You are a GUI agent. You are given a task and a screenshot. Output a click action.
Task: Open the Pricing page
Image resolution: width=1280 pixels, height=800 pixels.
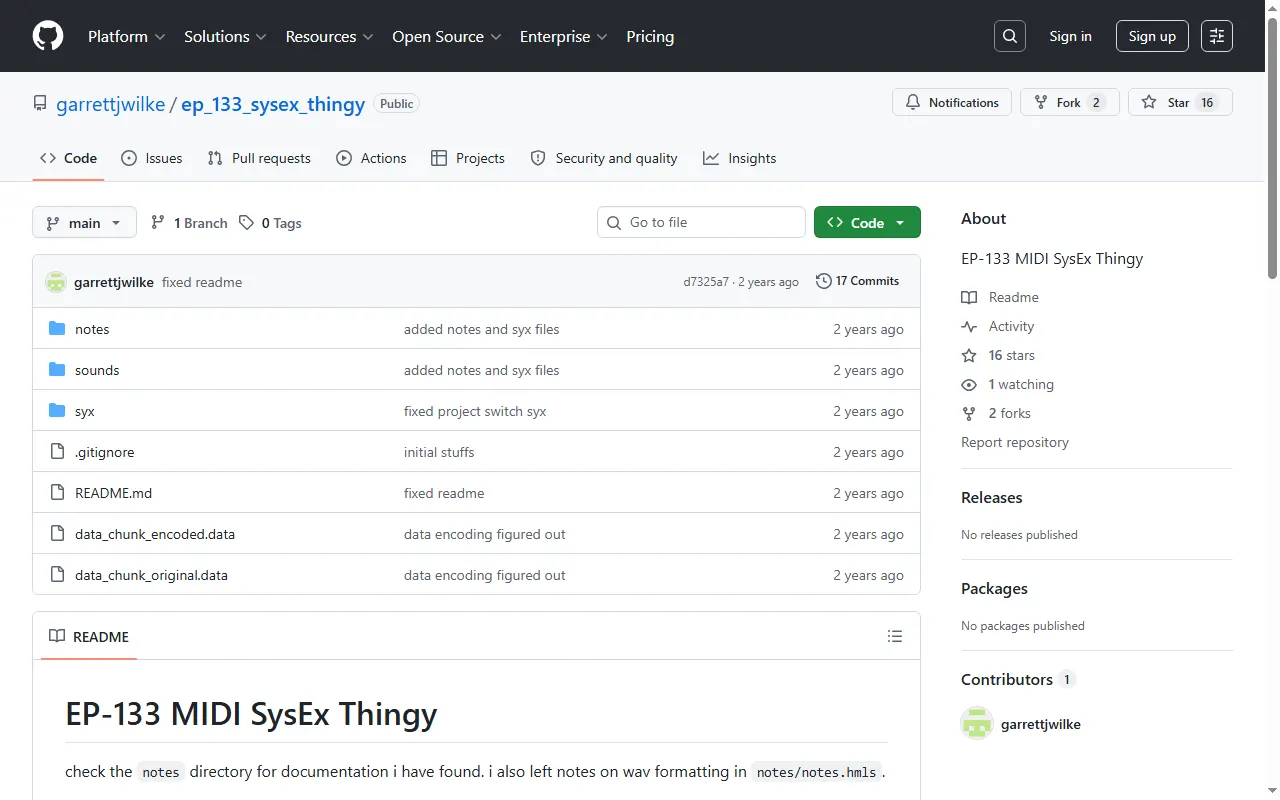650,36
